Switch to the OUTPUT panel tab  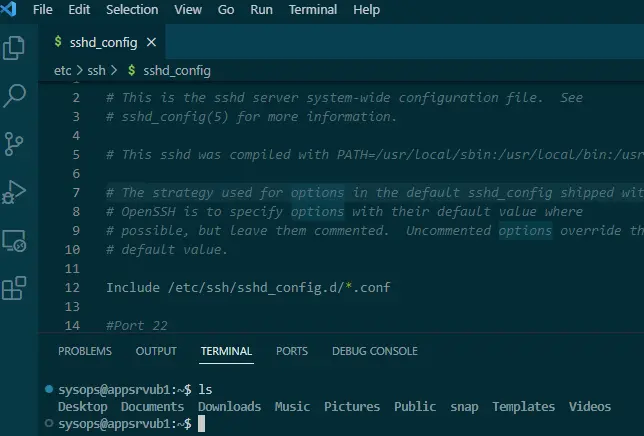[156, 351]
